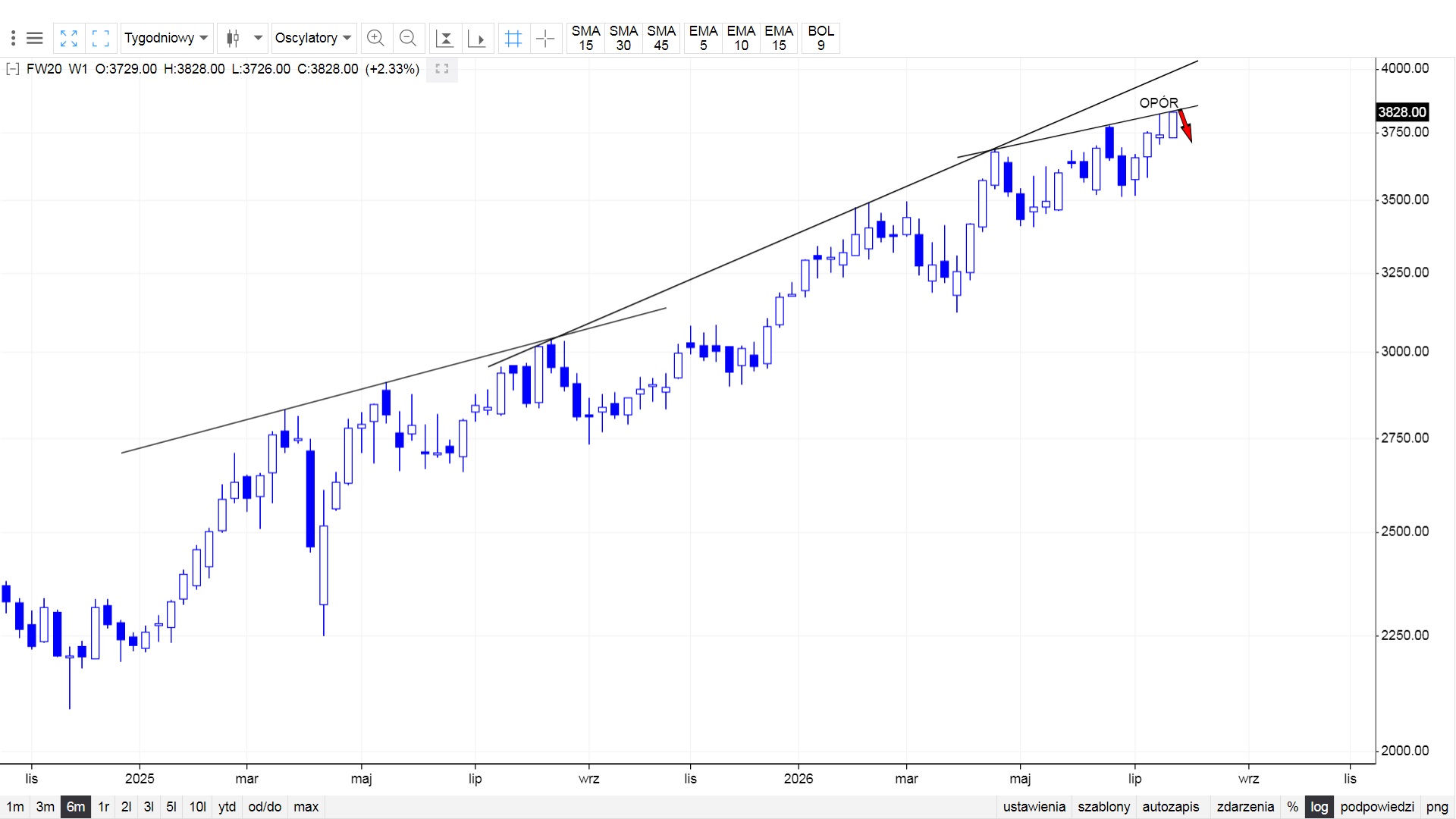The width and height of the screenshot is (1456, 819).
Task: Toggle the crosshair cursor icon
Action: 545,38
